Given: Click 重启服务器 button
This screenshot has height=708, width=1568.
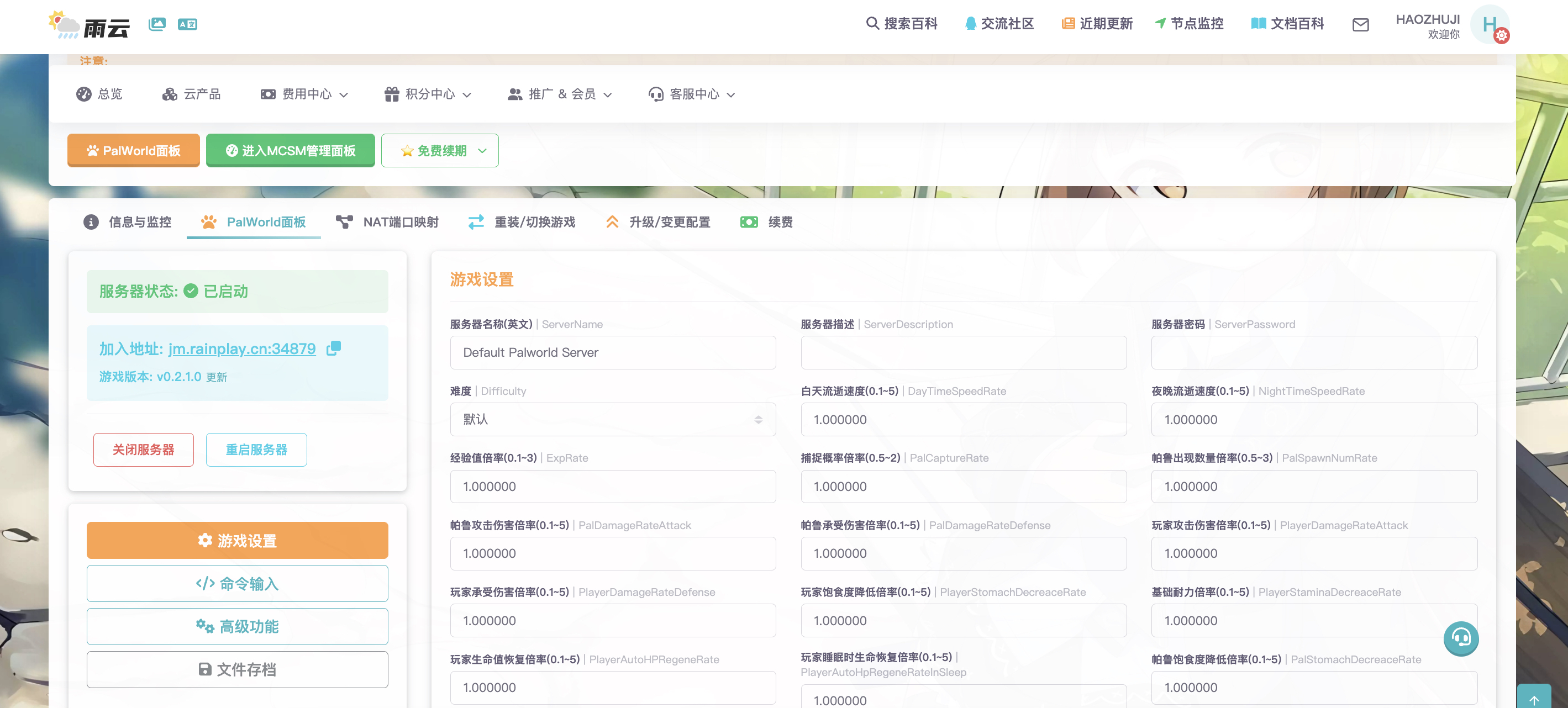Looking at the screenshot, I should pos(256,450).
